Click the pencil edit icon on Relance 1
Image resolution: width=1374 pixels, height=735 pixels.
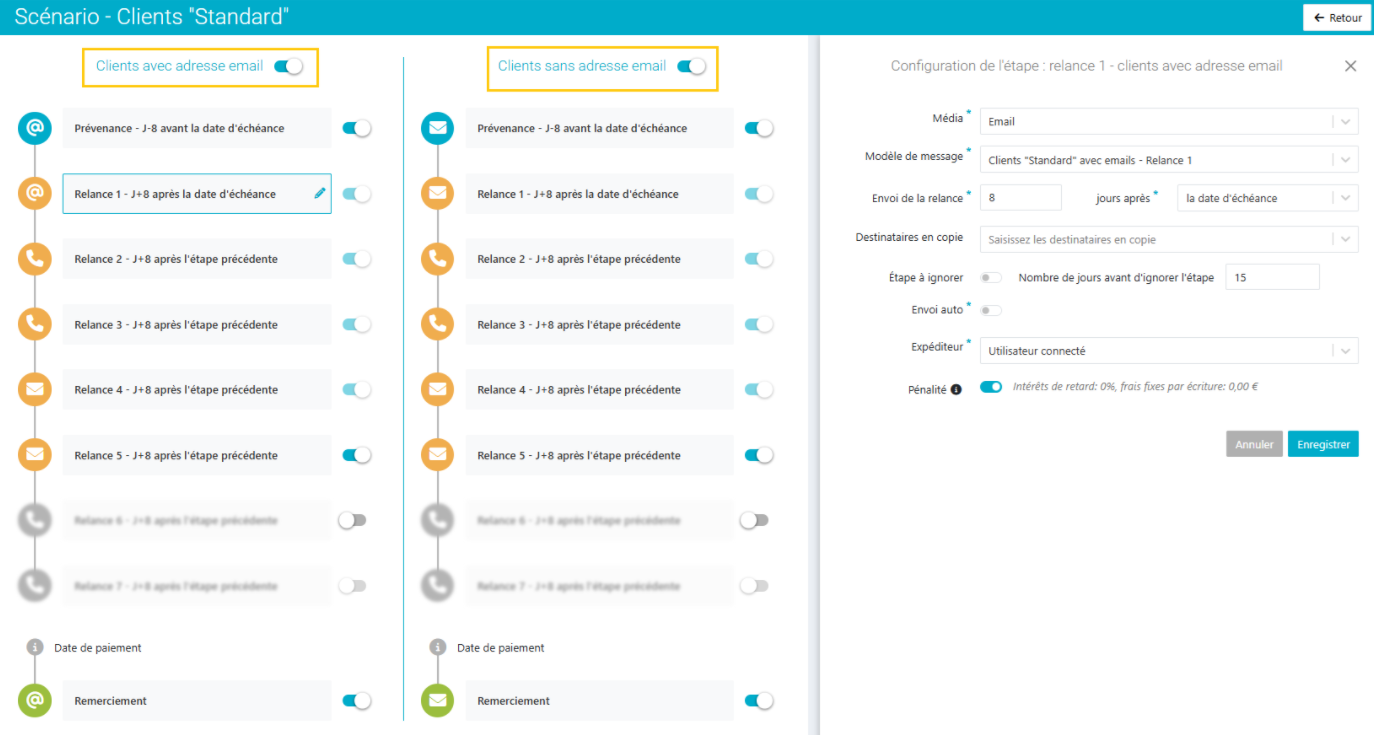pos(320,193)
